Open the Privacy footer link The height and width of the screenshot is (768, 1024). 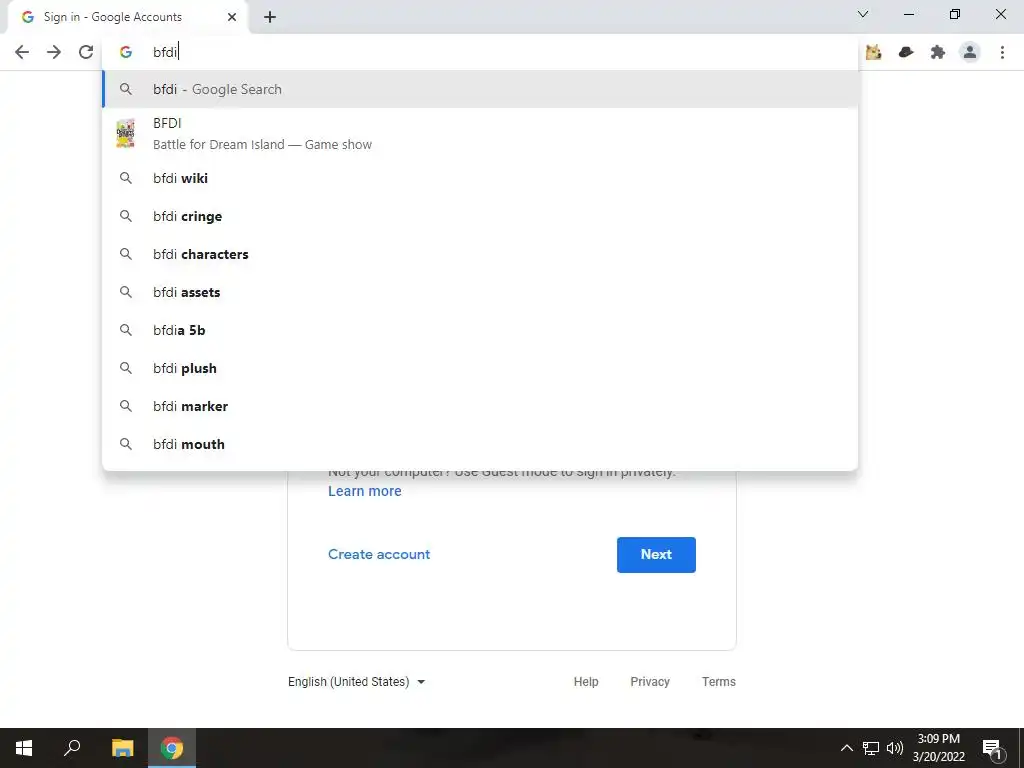pyautogui.click(x=650, y=682)
